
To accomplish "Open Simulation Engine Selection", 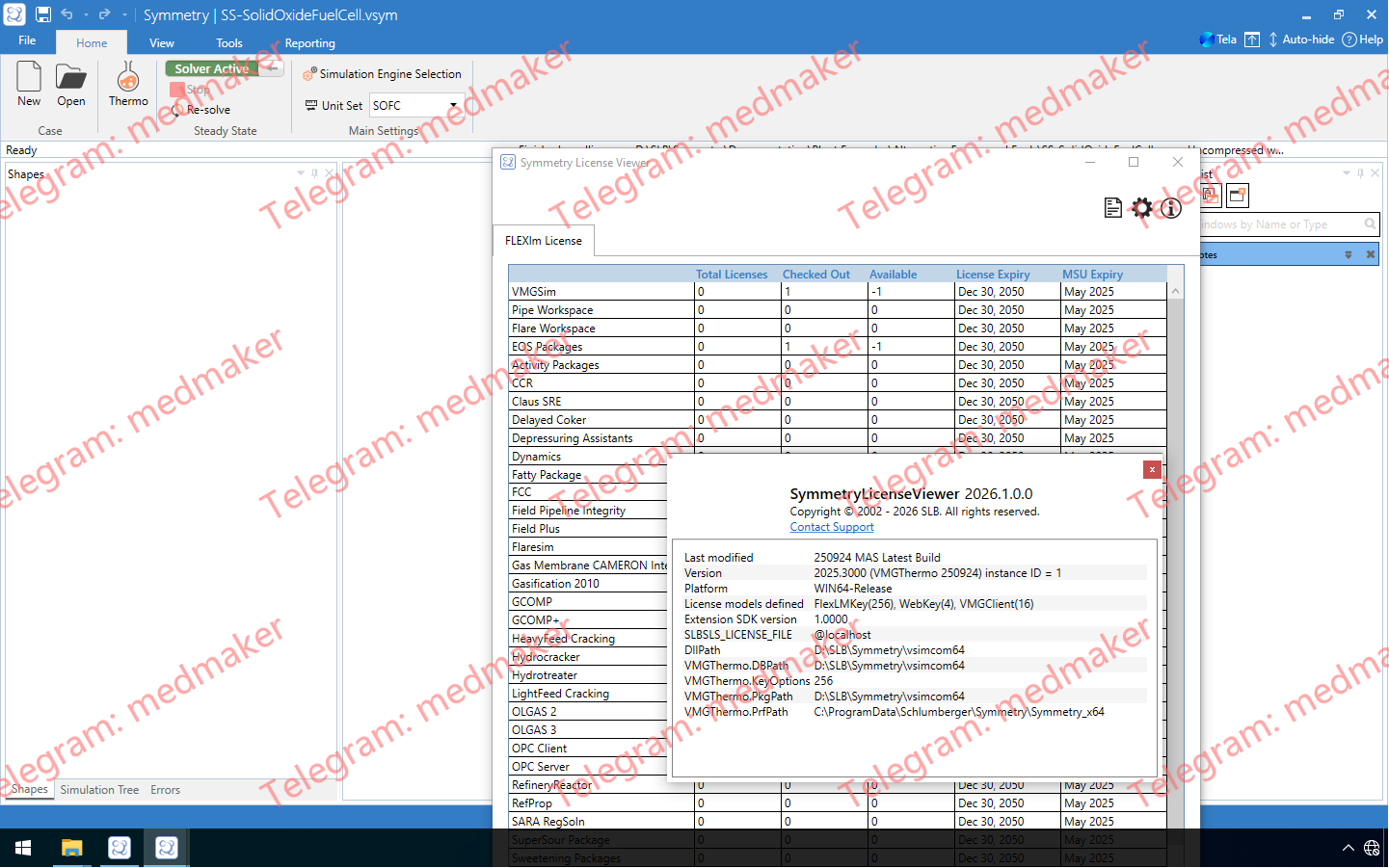I will pyautogui.click(x=382, y=74).
